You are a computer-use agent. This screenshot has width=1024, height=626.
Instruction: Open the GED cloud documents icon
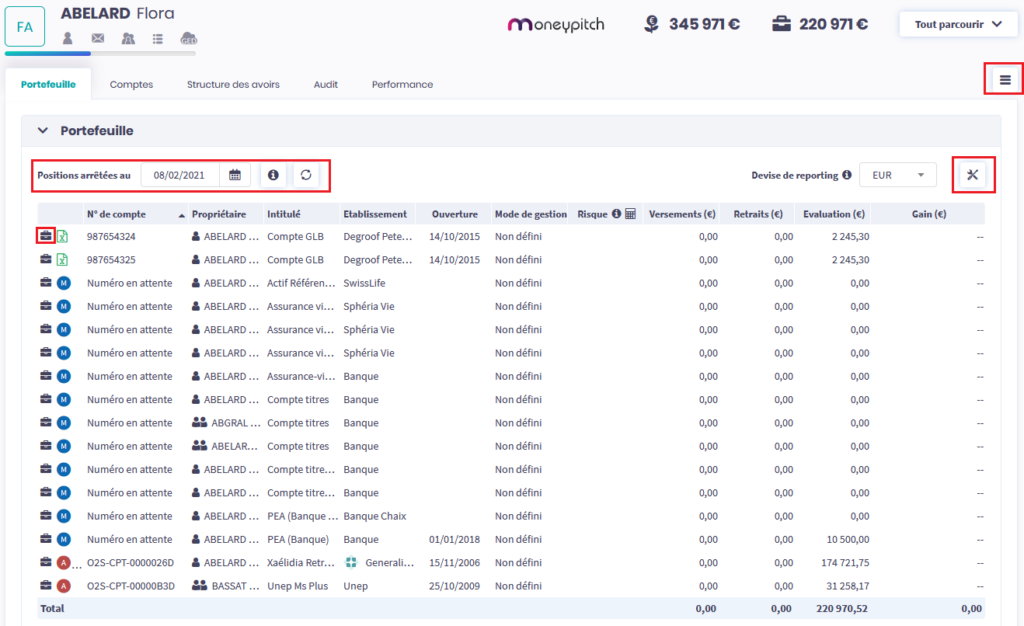pyautogui.click(x=188, y=38)
